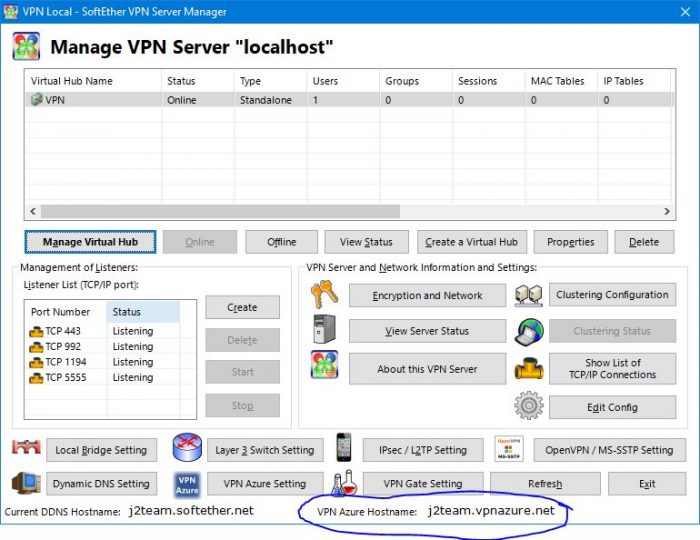Click the hub Delete button
Viewport: 700px width, 540px height.
644,242
